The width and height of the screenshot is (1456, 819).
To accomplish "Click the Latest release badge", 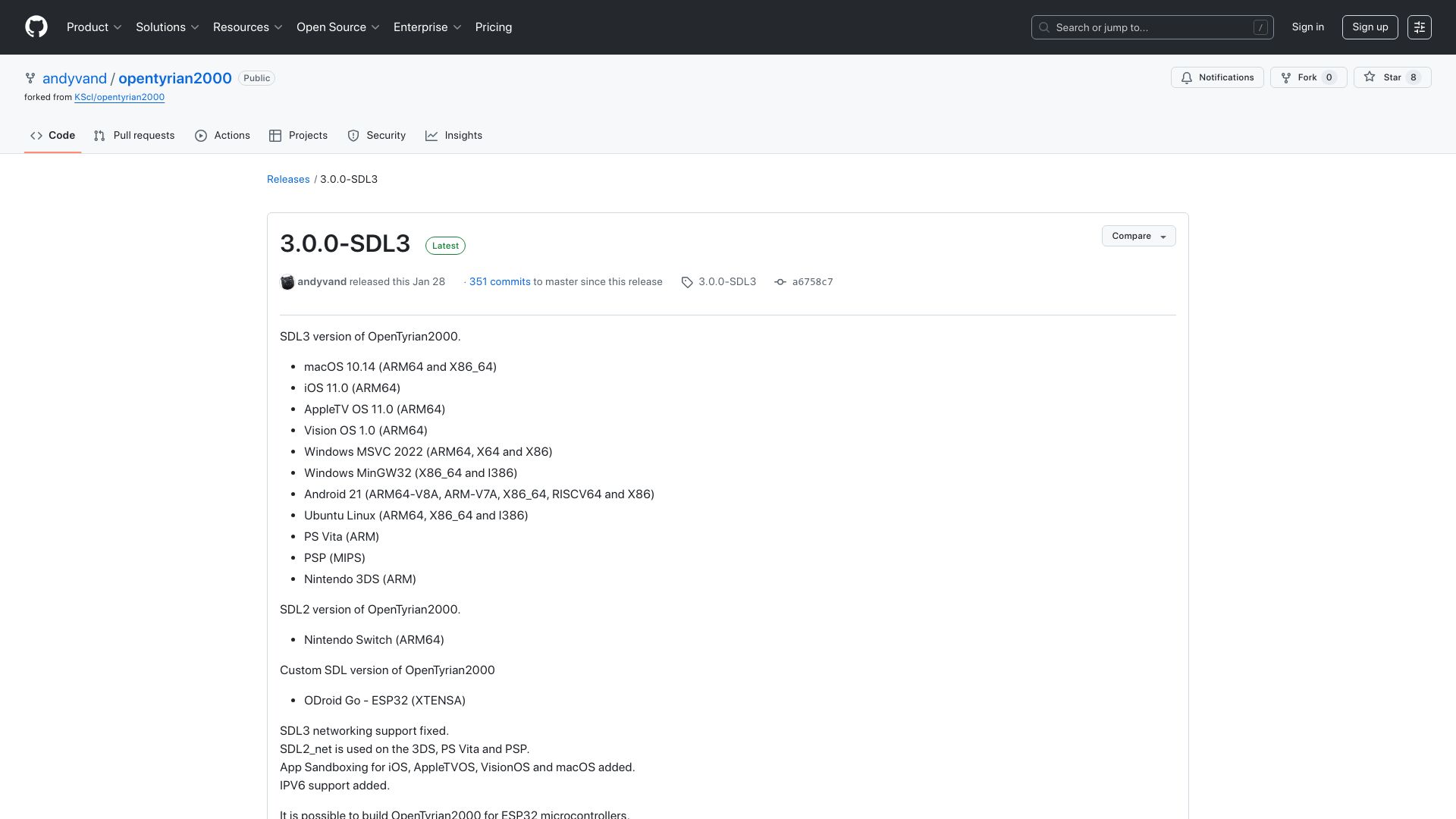I will coord(445,246).
